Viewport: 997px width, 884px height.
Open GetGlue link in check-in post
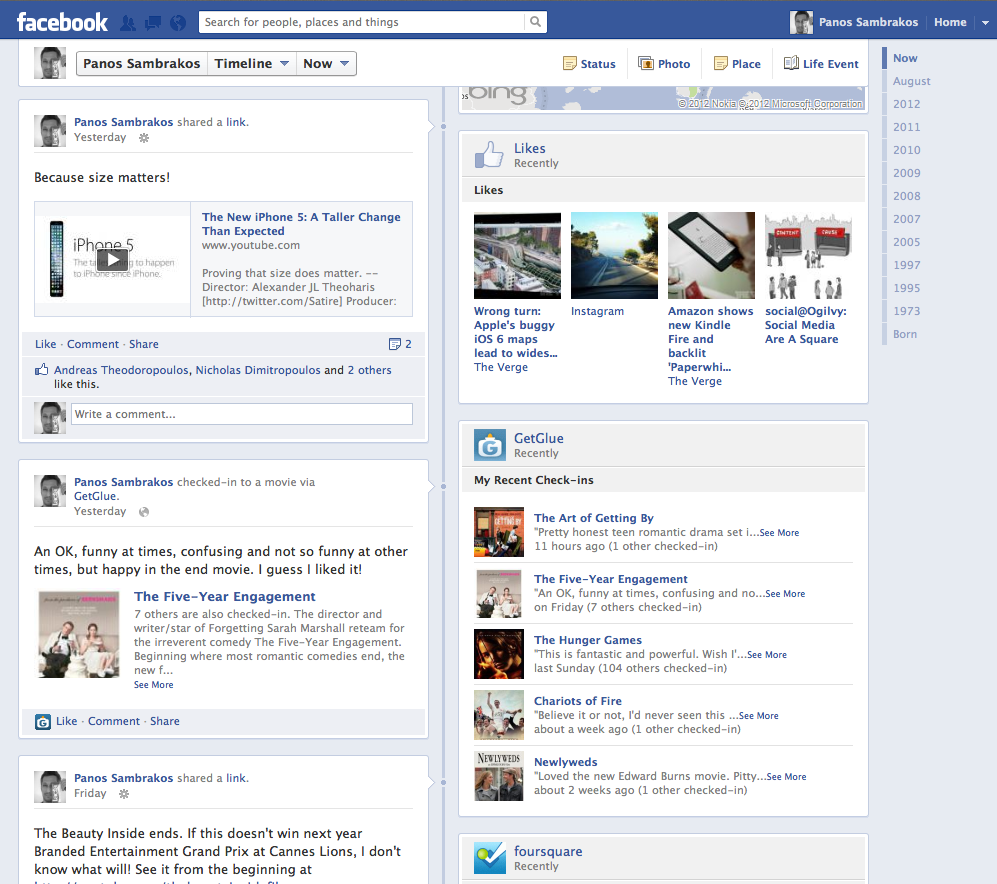95,496
